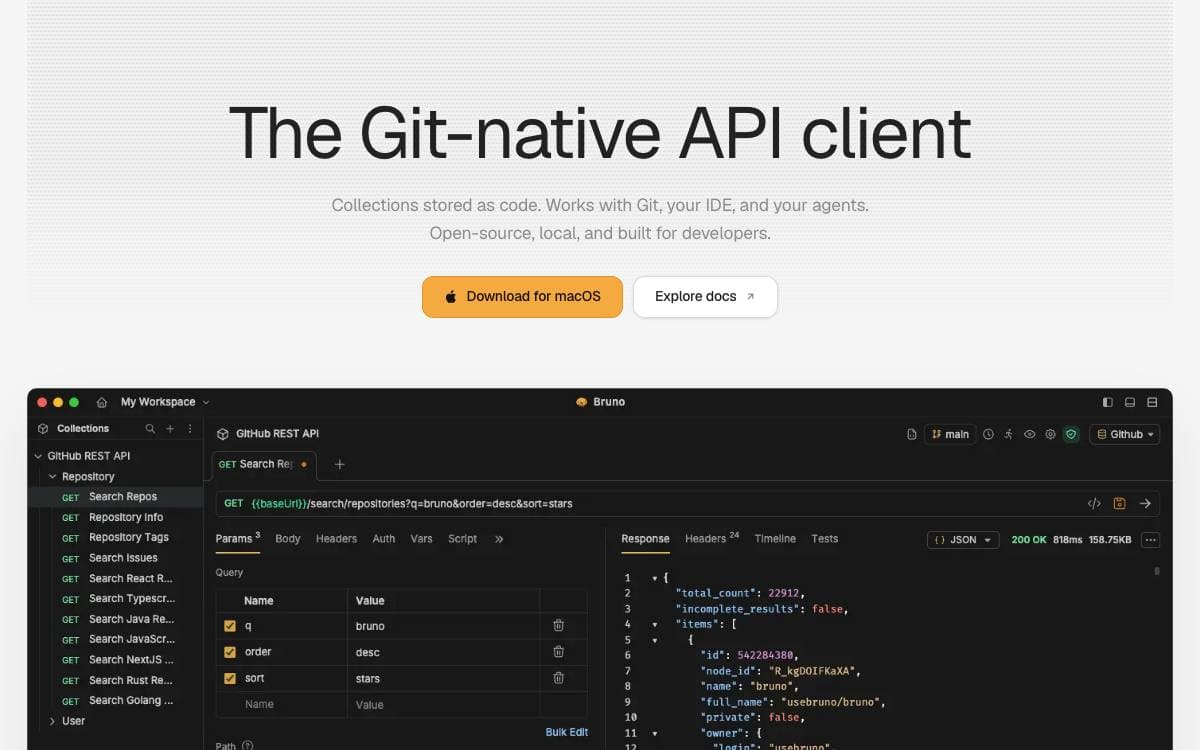Screen dimensions: 1200x750
Task: Open a new request tab with plus
Action: [x=339, y=464]
